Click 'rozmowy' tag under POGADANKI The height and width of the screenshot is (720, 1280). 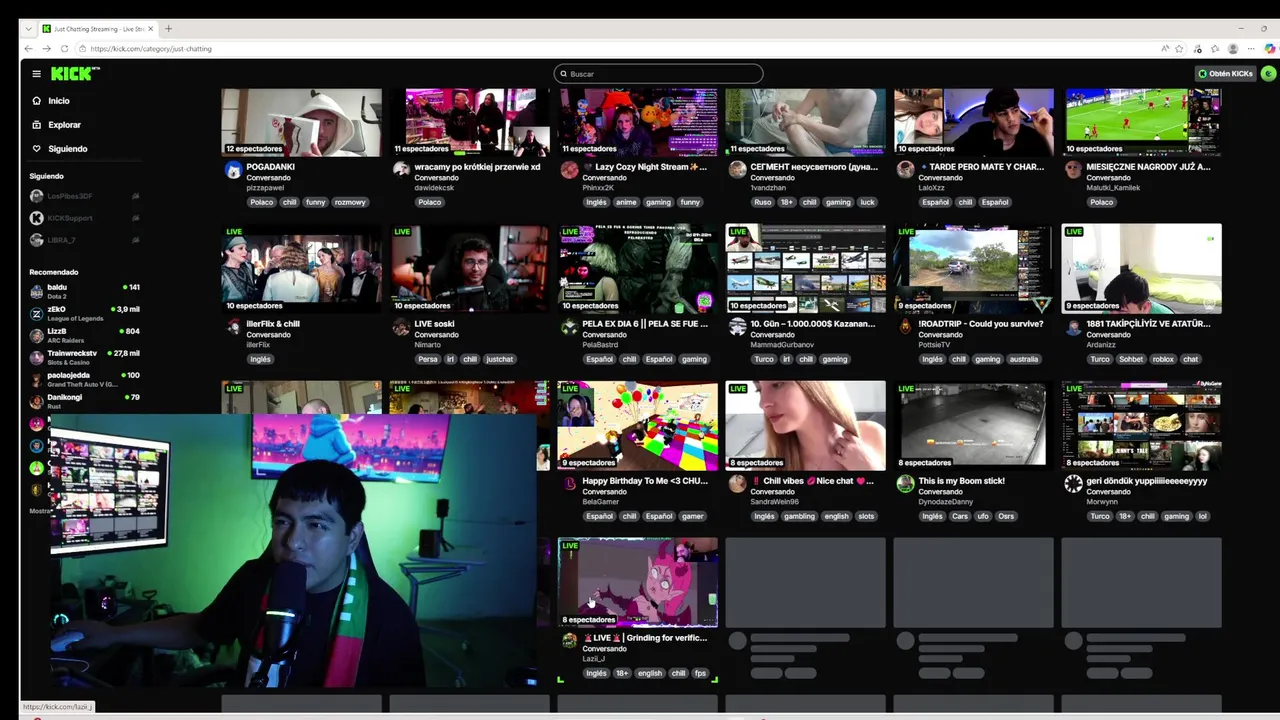[350, 202]
